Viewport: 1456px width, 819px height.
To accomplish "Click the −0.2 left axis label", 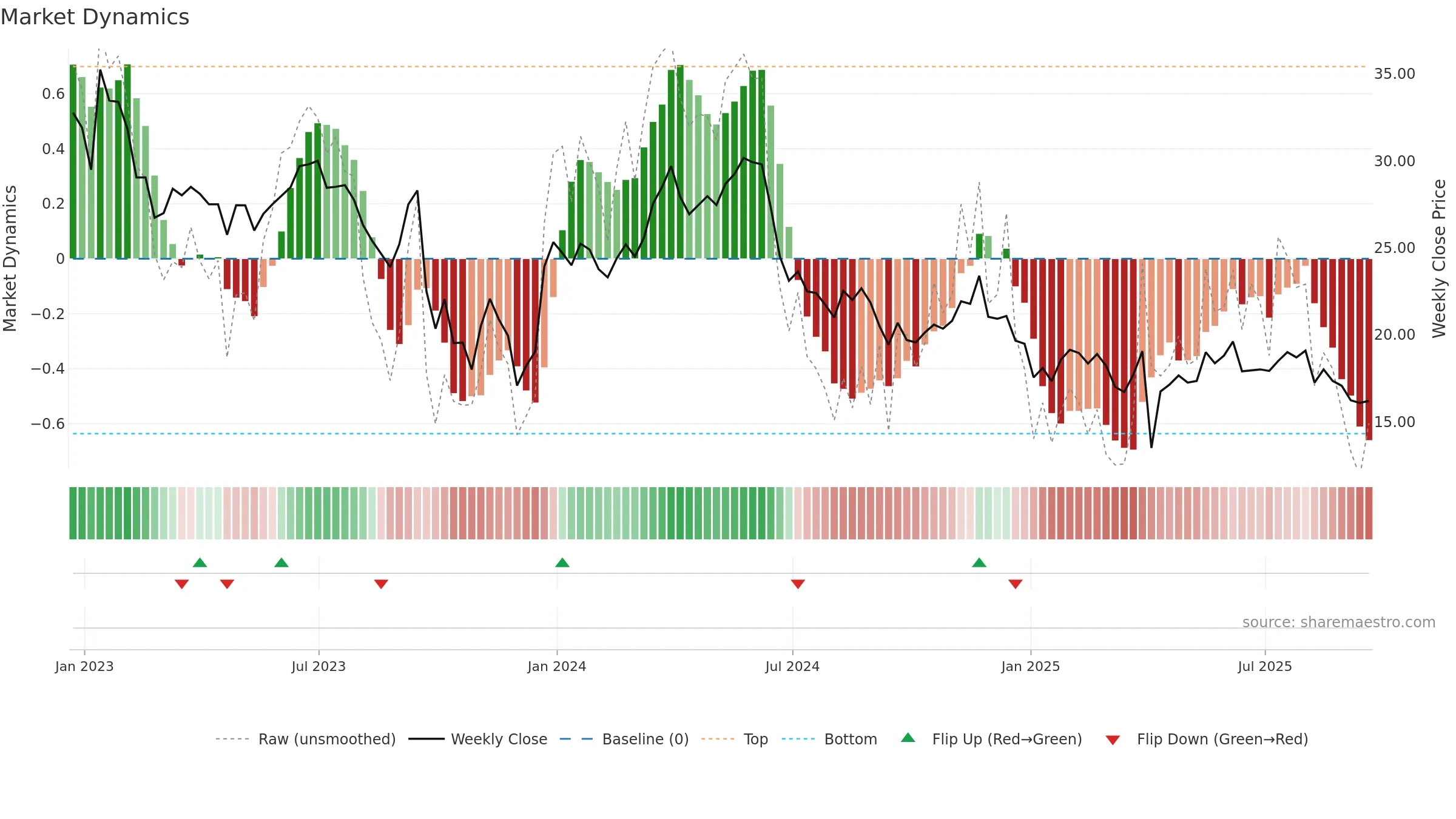I will point(48,314).
